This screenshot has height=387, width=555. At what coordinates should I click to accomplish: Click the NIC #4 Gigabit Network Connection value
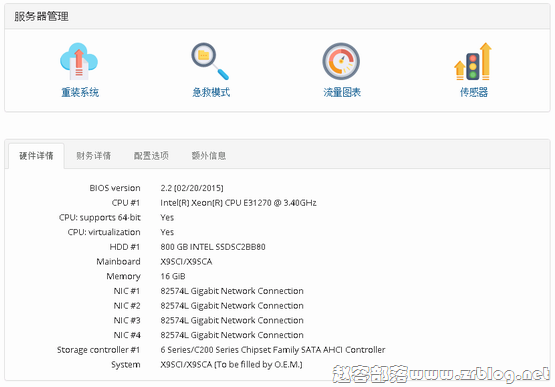point(232,335)
